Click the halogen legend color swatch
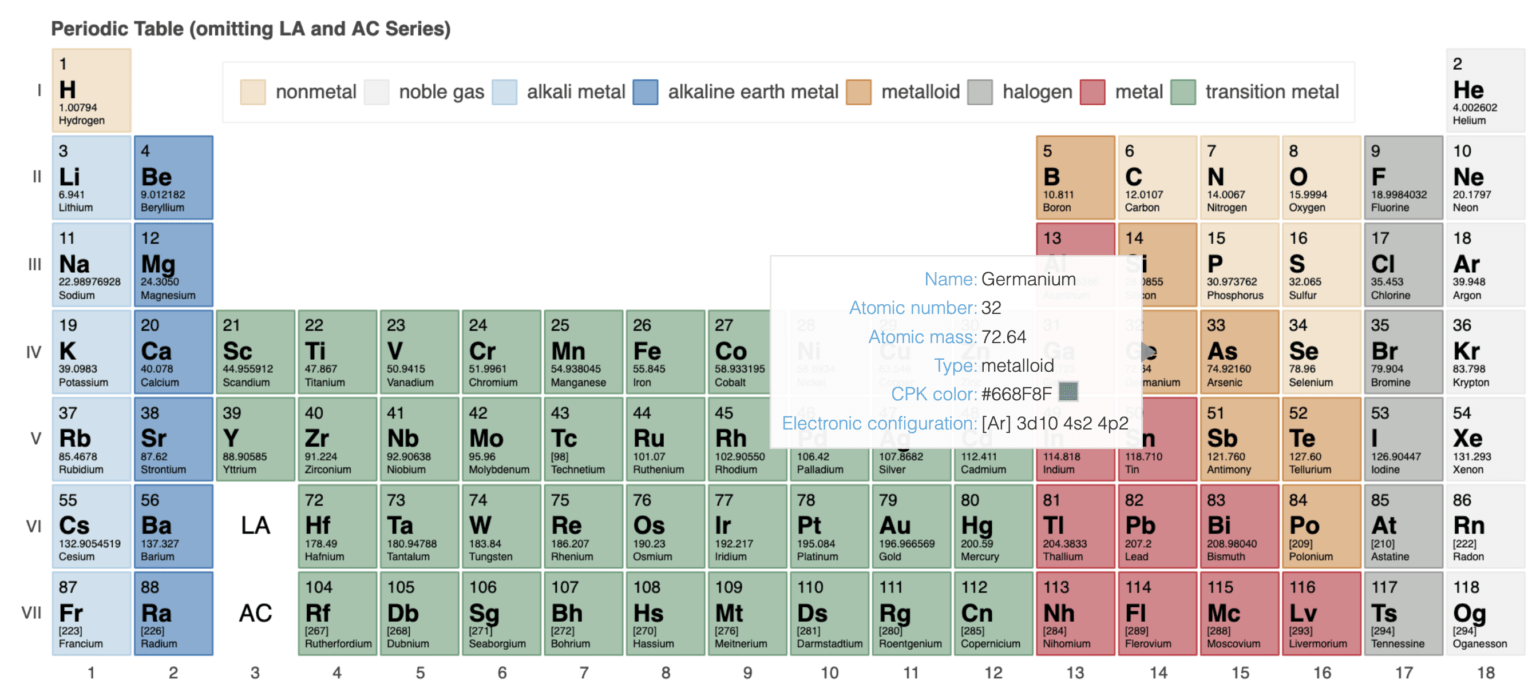Image resolution: width=1536 pixels, height=688 pixels. (980, 93)
